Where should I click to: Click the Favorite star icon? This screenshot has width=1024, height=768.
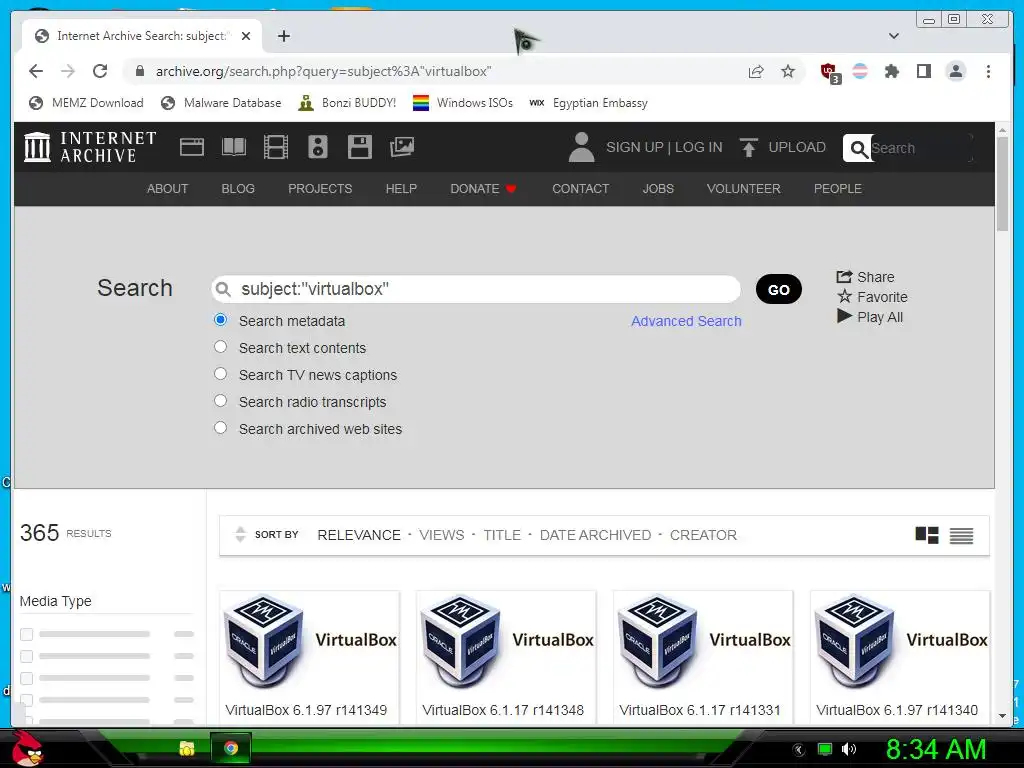point(844,296)
